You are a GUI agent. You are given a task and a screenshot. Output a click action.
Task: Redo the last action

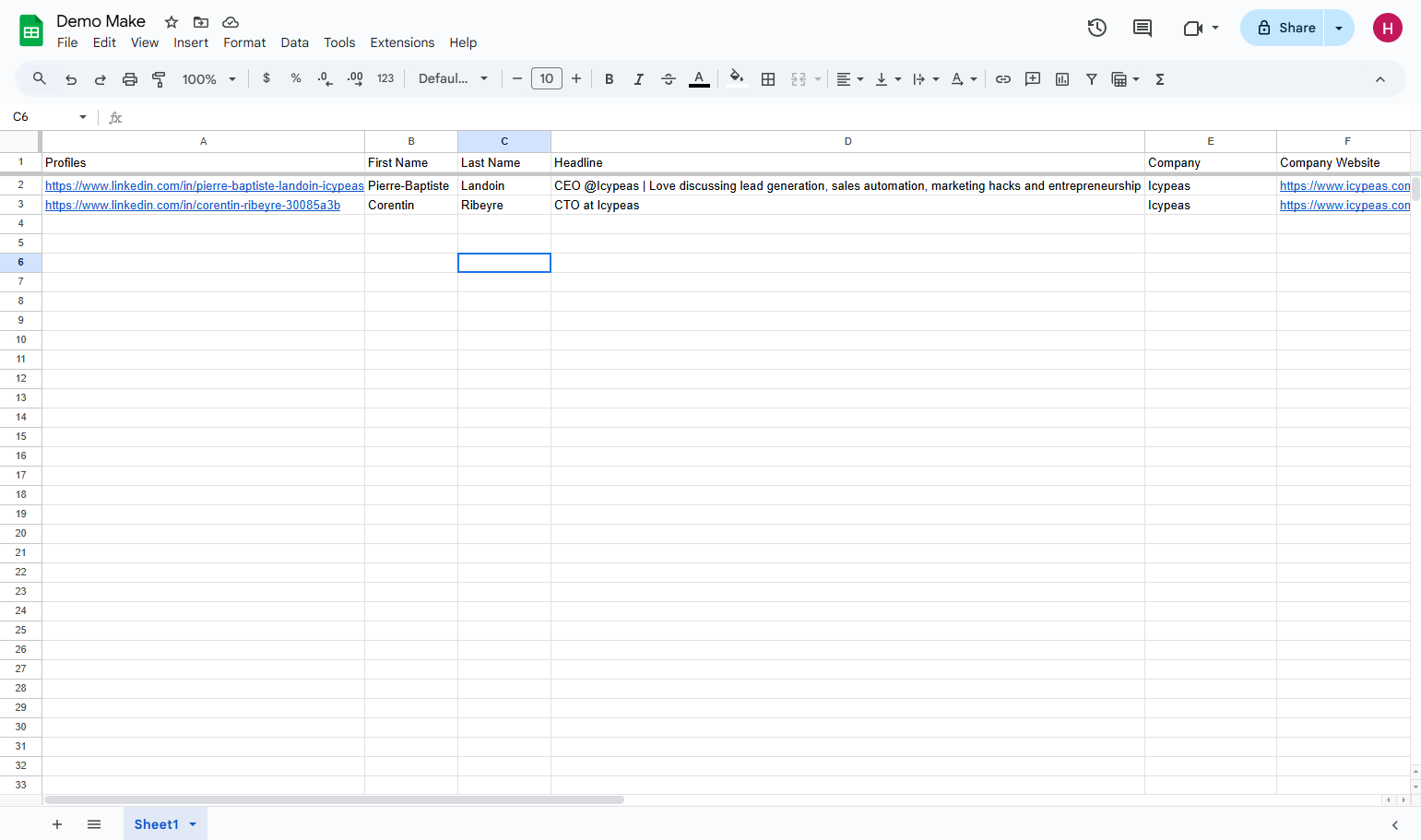tap(101, 79)
